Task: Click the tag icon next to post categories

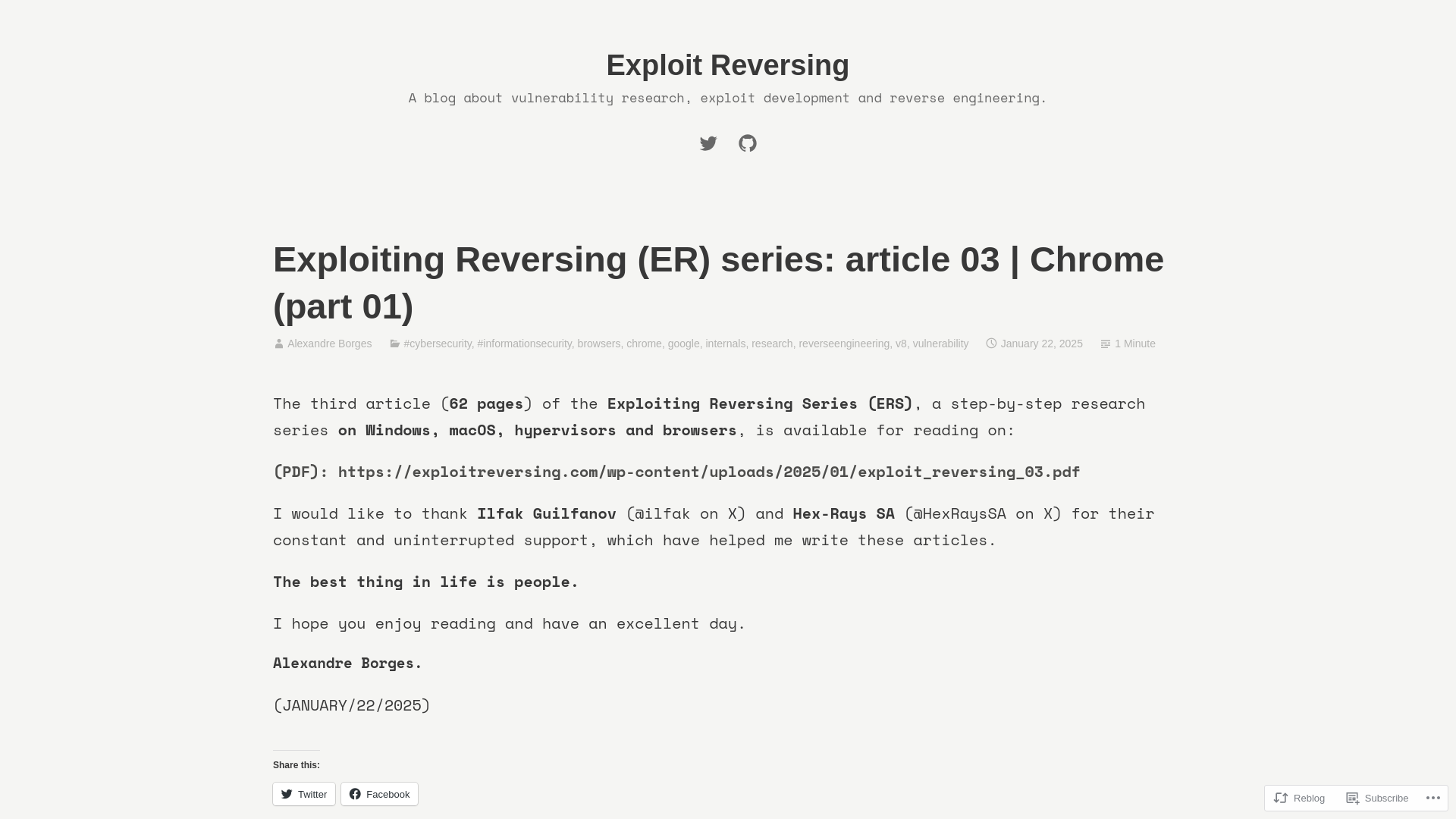Action: [395, 343]
